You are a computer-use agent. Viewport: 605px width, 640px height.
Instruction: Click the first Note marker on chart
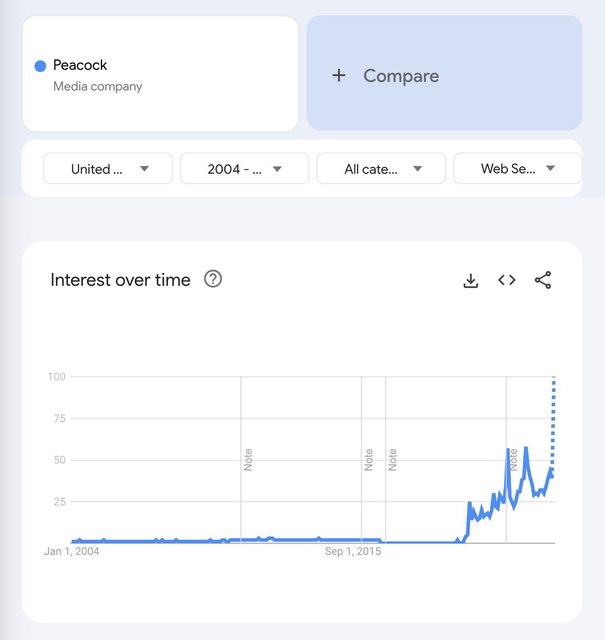tap(248, 460)
